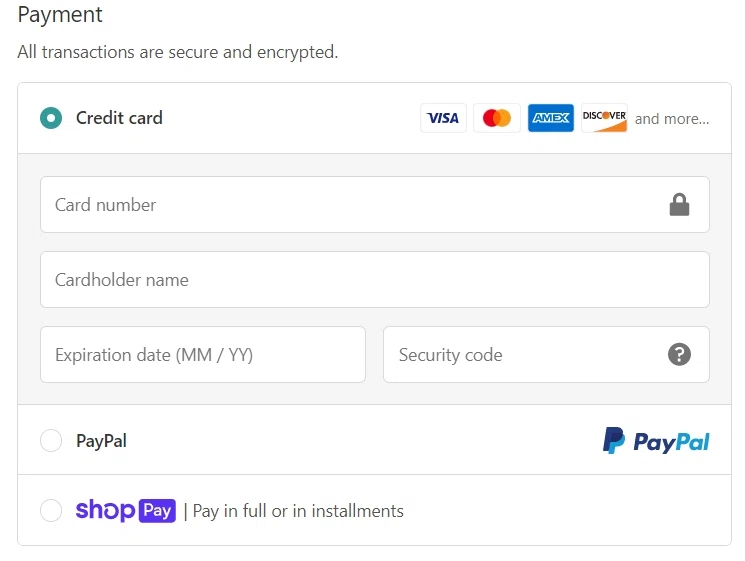Click the padlock icon in card number field
Image resolution: width=745 pixels, height=561 pixels.
pyautogui.click(x=680, y=205)
